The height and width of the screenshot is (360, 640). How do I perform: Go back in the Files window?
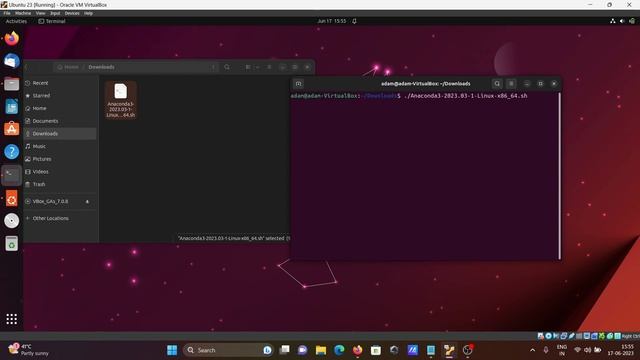[27, 67]
